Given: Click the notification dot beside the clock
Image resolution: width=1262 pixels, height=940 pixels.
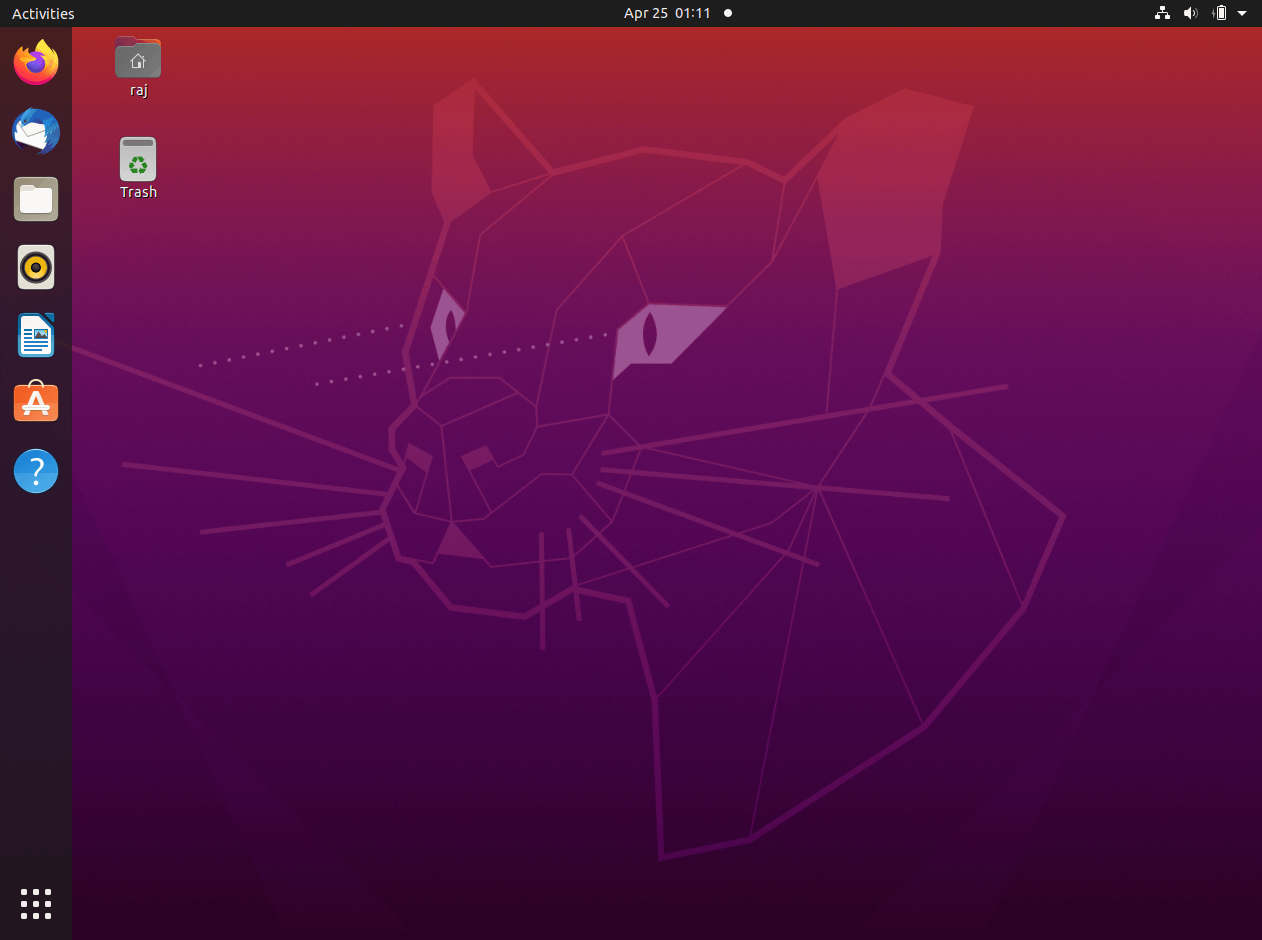Looking at the screenshot, I should coord(728,13).
